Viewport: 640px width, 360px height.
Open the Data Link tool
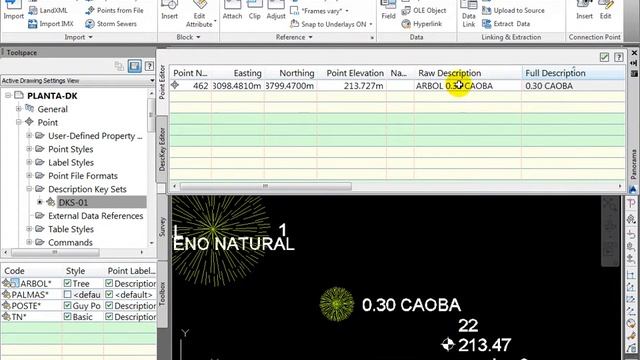click(469, 14)
